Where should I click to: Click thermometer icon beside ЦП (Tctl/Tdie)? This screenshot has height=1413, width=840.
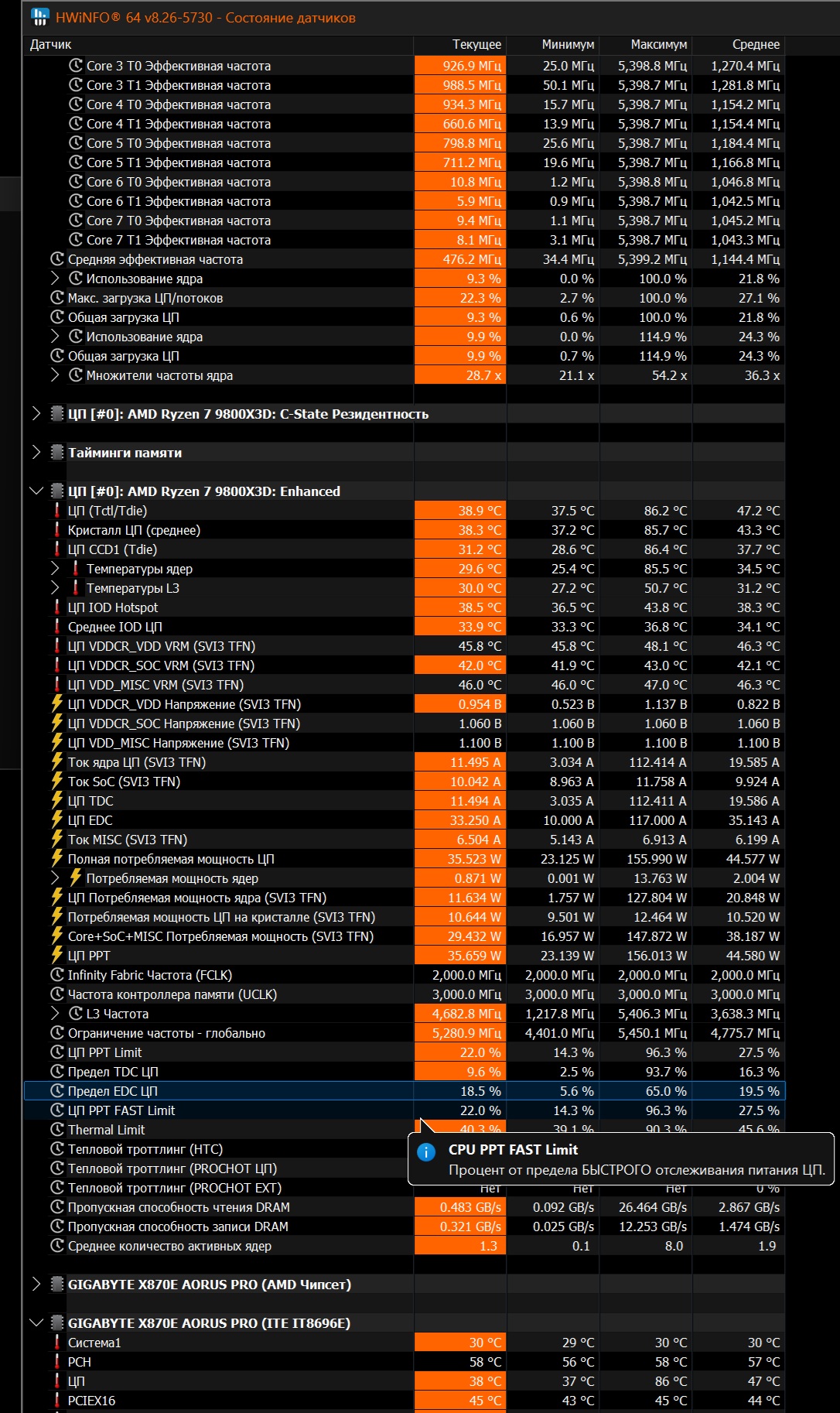[x=57, y=511]
